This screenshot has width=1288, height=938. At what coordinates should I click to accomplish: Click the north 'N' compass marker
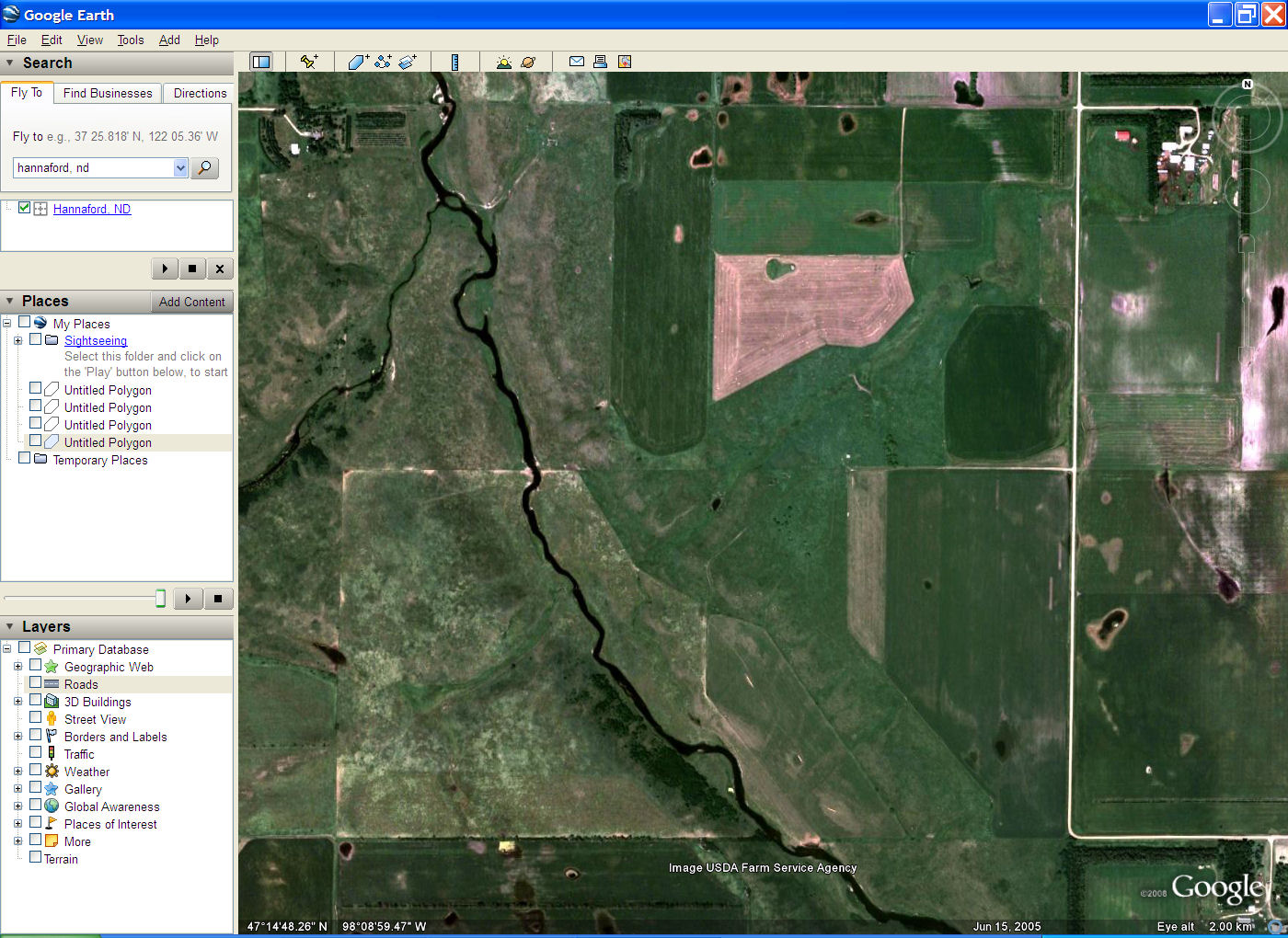pos(1248,84)
